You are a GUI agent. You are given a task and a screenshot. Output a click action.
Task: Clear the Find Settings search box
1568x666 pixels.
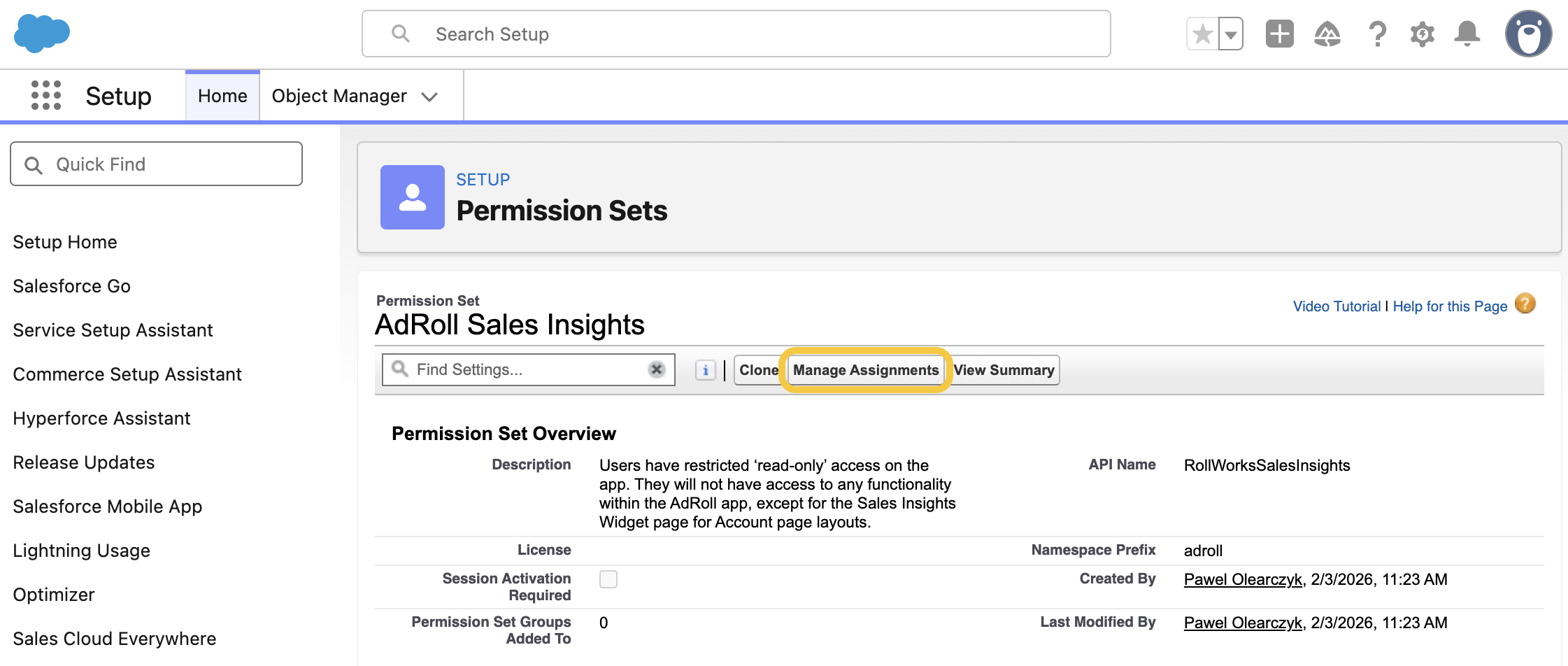click(656, 369)
